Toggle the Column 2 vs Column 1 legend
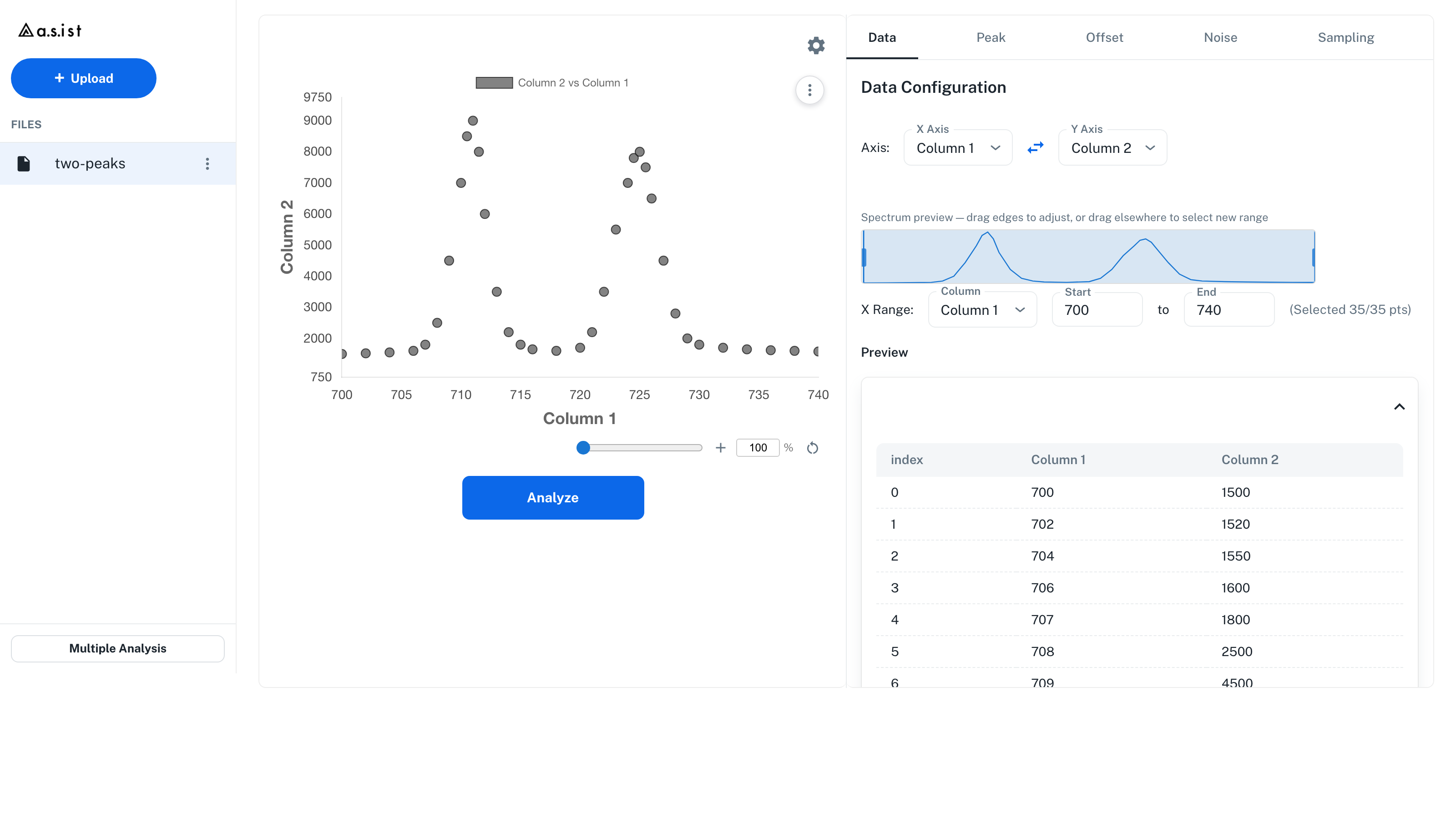This screenshot has height=819, width=1456. pos(552,83)
